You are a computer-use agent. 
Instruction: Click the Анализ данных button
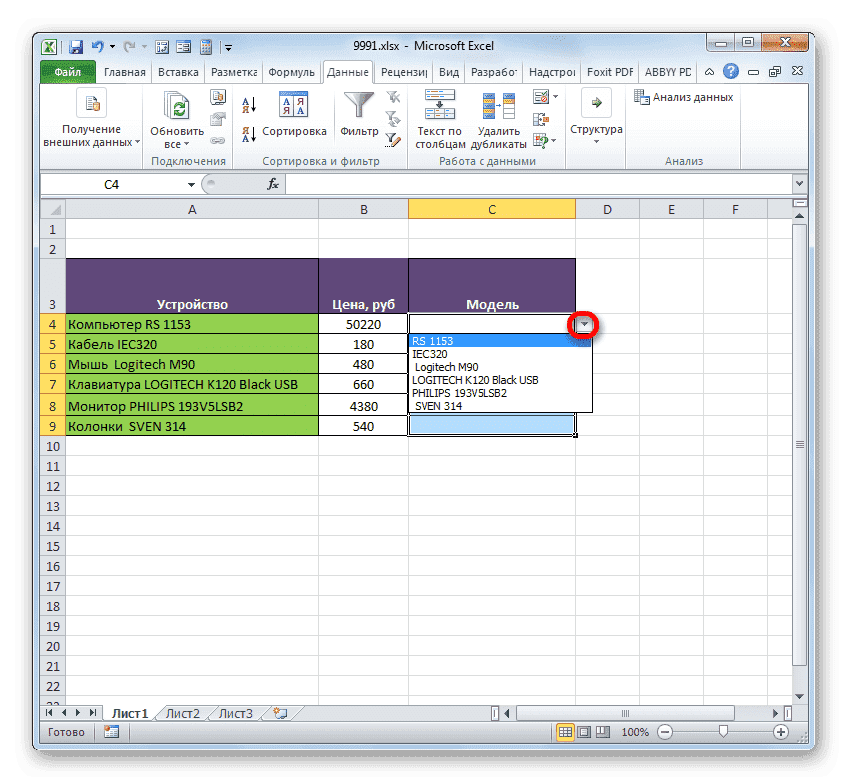pos(690,96)
